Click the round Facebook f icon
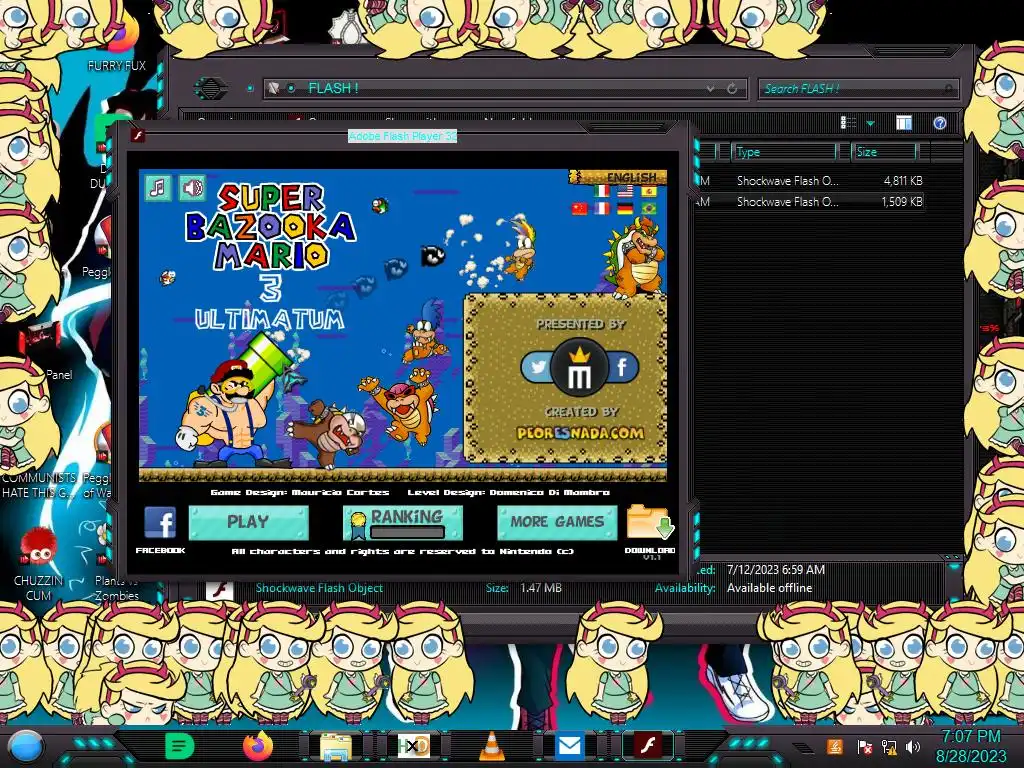The image size is (1024, 768). coord(622,367)
